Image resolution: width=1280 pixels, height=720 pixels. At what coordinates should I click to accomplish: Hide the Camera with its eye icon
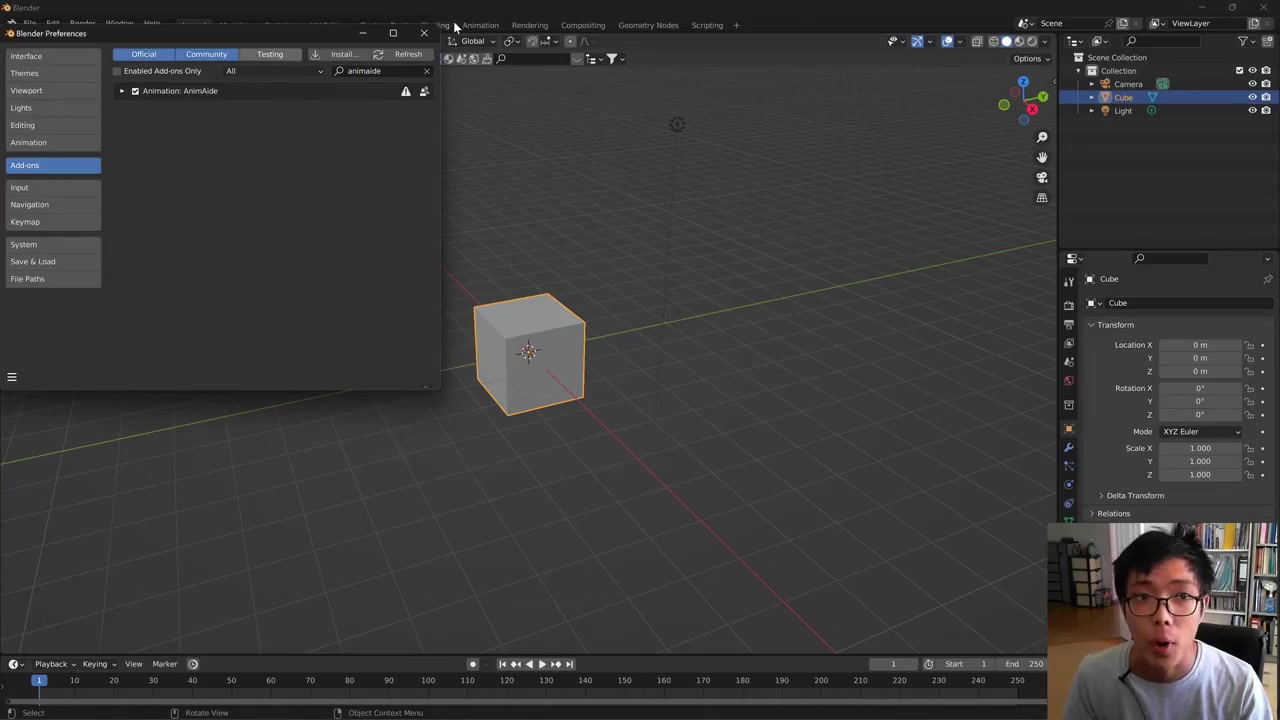click(x=1252, y=84)
